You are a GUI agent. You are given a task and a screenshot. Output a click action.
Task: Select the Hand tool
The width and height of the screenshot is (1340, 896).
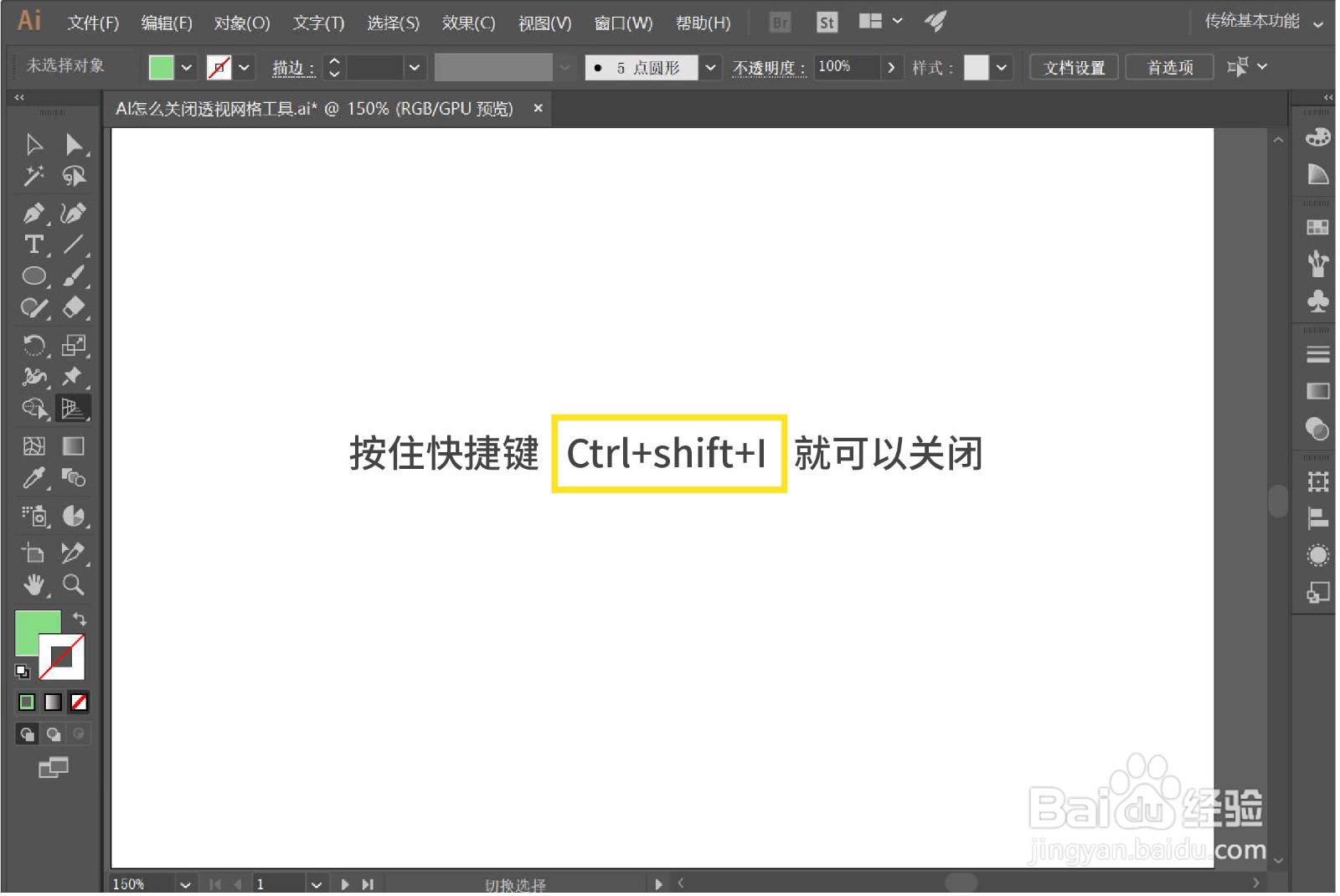pyautogui.click(x=34, y=584)
